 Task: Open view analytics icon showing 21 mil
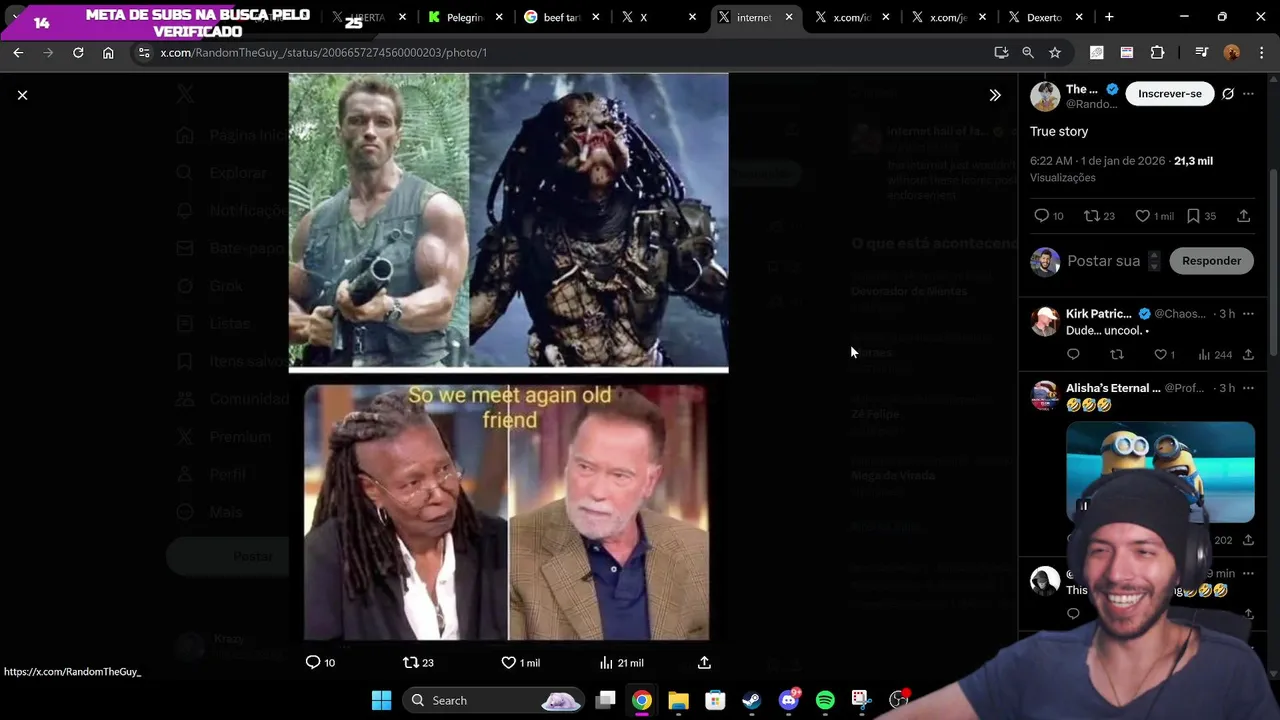point(606,662)
